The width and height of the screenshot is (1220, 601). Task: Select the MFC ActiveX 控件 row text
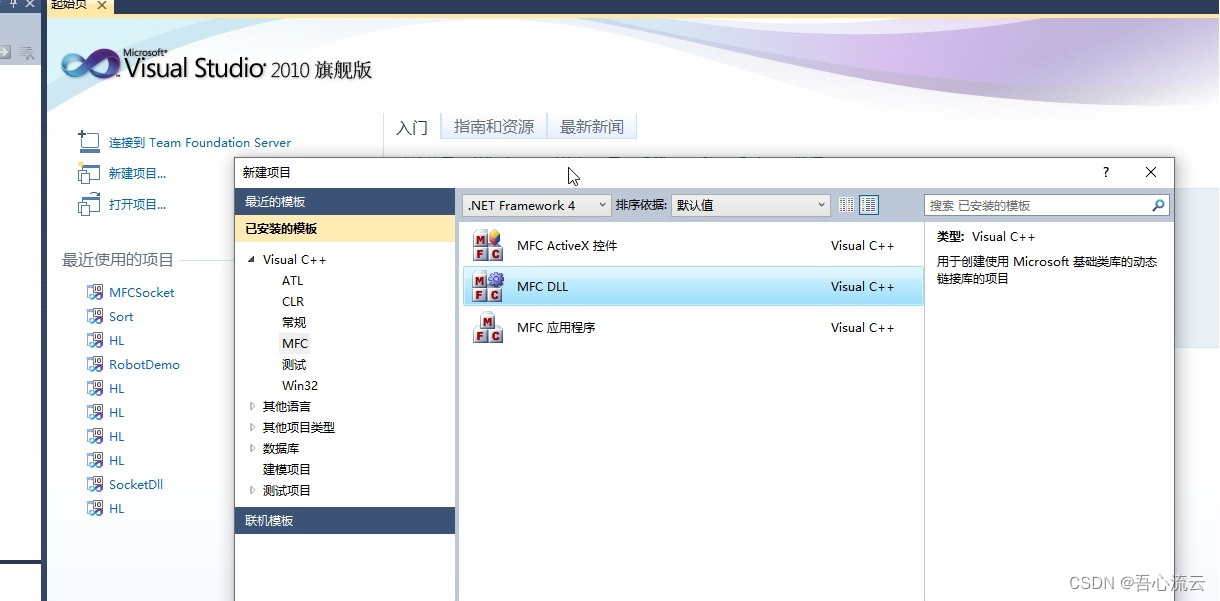[x=567, y=245]
